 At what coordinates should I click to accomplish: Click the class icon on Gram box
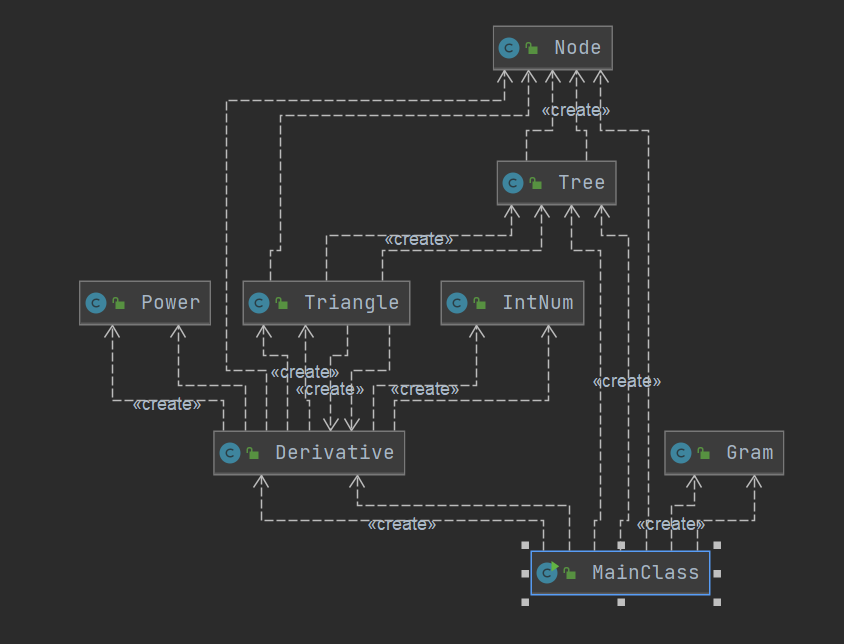[680, 453]
